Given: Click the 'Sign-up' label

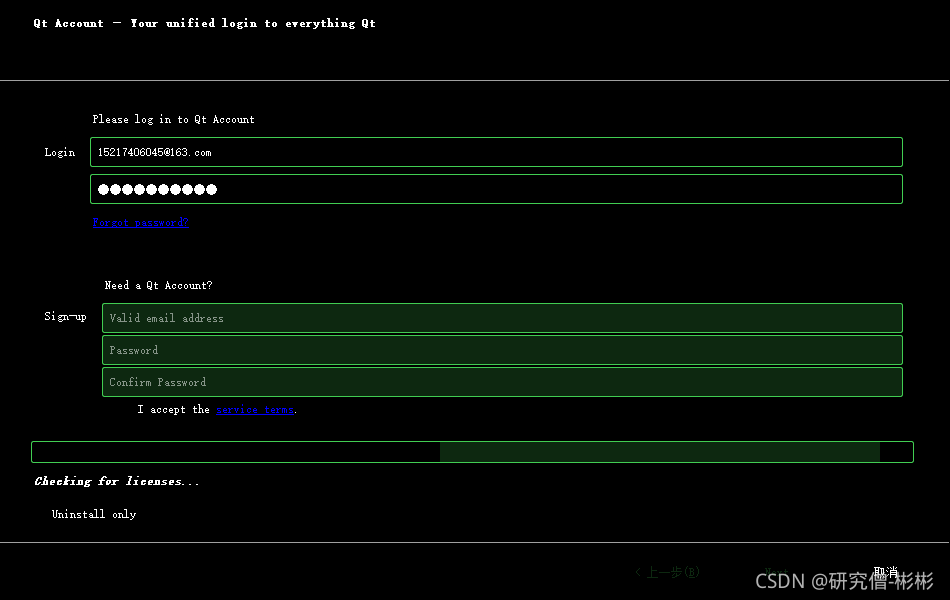Looking at the screenshot, I should (x=65, y=316).
